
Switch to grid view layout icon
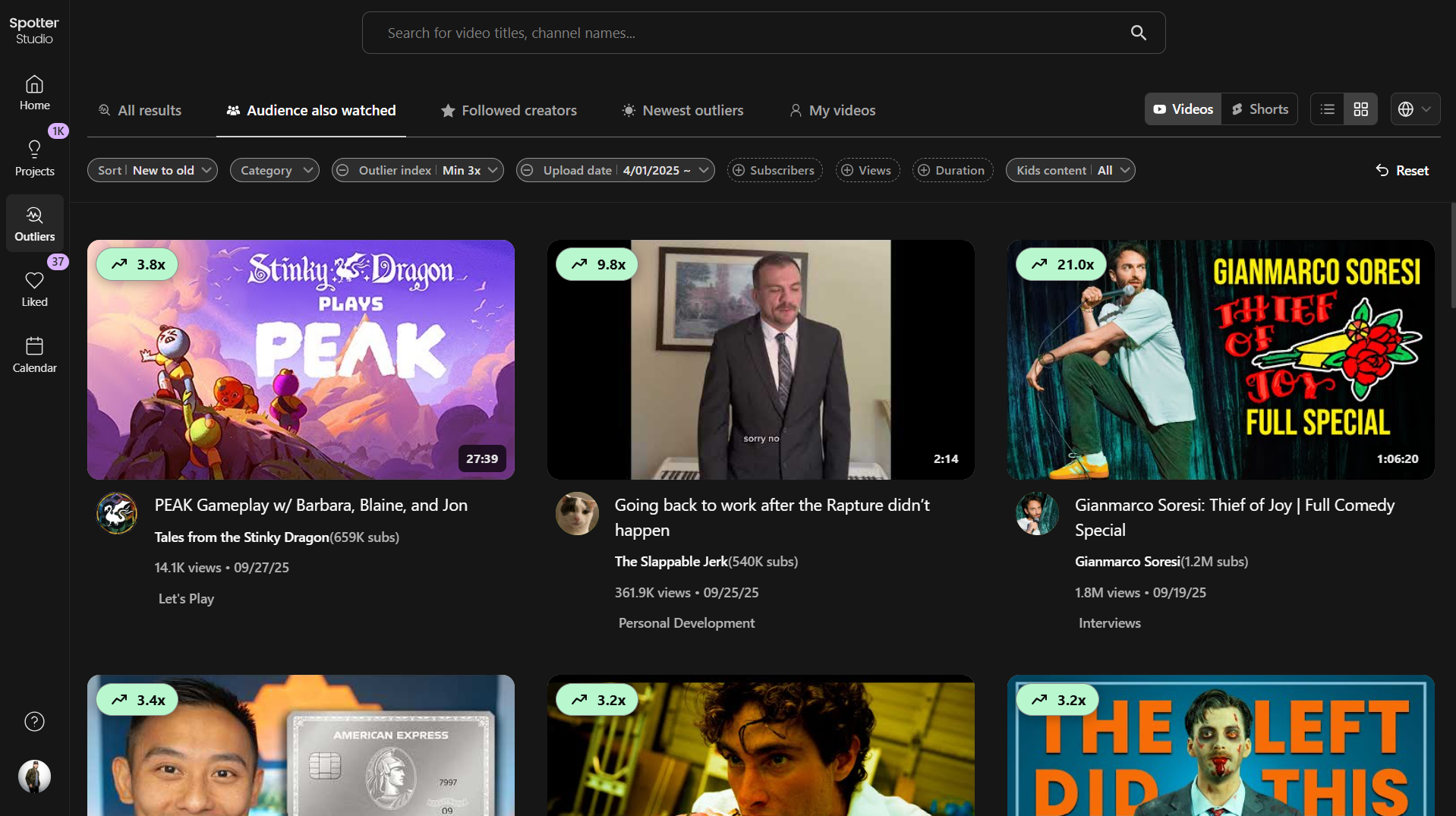point(1361,109)
